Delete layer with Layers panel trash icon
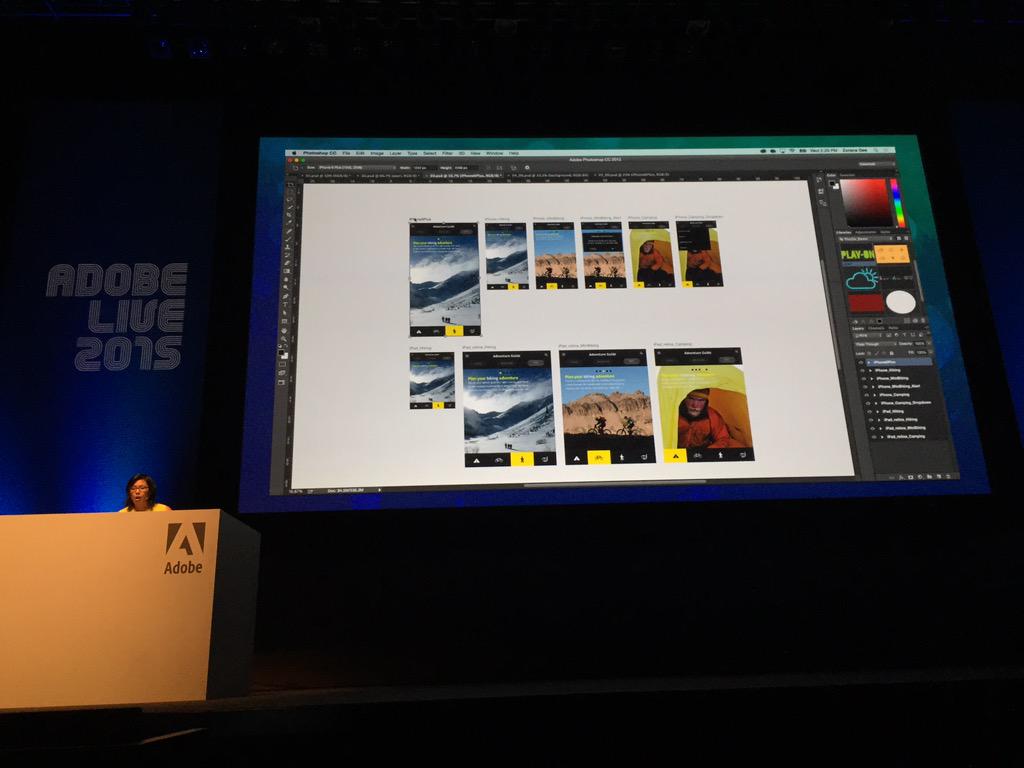Screen dimensions: 1024x768 point(948,477)
